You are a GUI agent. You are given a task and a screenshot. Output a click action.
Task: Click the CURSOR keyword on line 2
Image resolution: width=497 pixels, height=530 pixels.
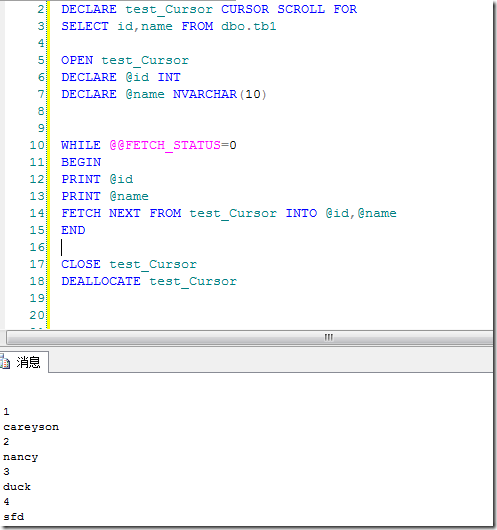tap(245, 9)
